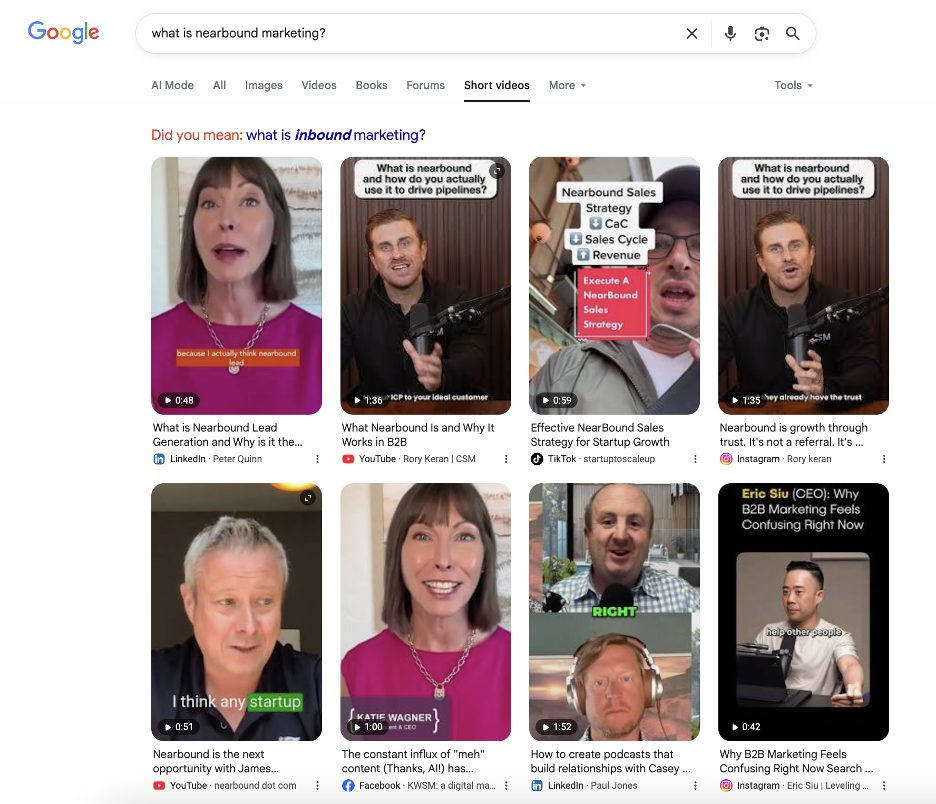Start voice search with microphone icon
Screen dimensions: 936x804
pyautogui.click(x=730, y=34)
